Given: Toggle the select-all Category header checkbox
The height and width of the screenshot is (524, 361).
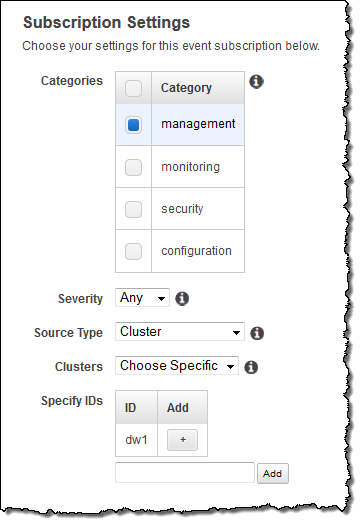Looking at the screenshot, I should coord(133,89).
